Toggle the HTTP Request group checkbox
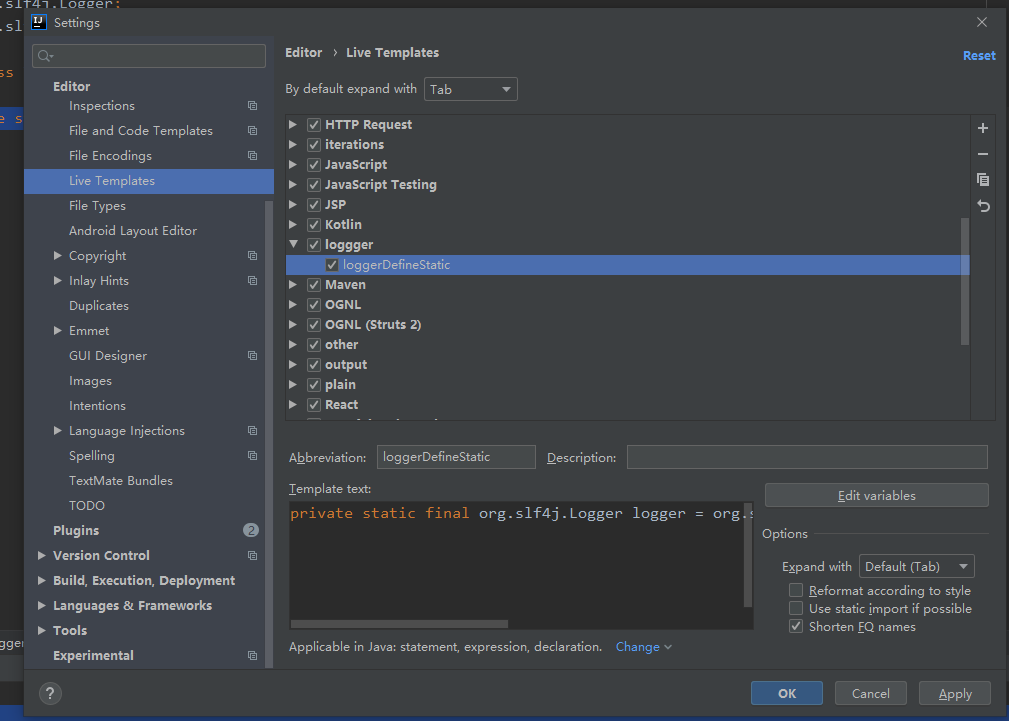 314,125
